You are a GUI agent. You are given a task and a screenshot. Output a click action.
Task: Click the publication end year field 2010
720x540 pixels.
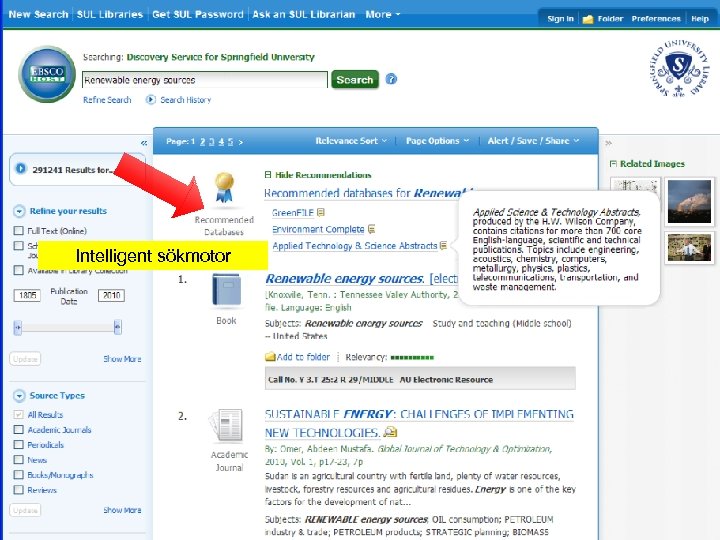pos(112,295)
